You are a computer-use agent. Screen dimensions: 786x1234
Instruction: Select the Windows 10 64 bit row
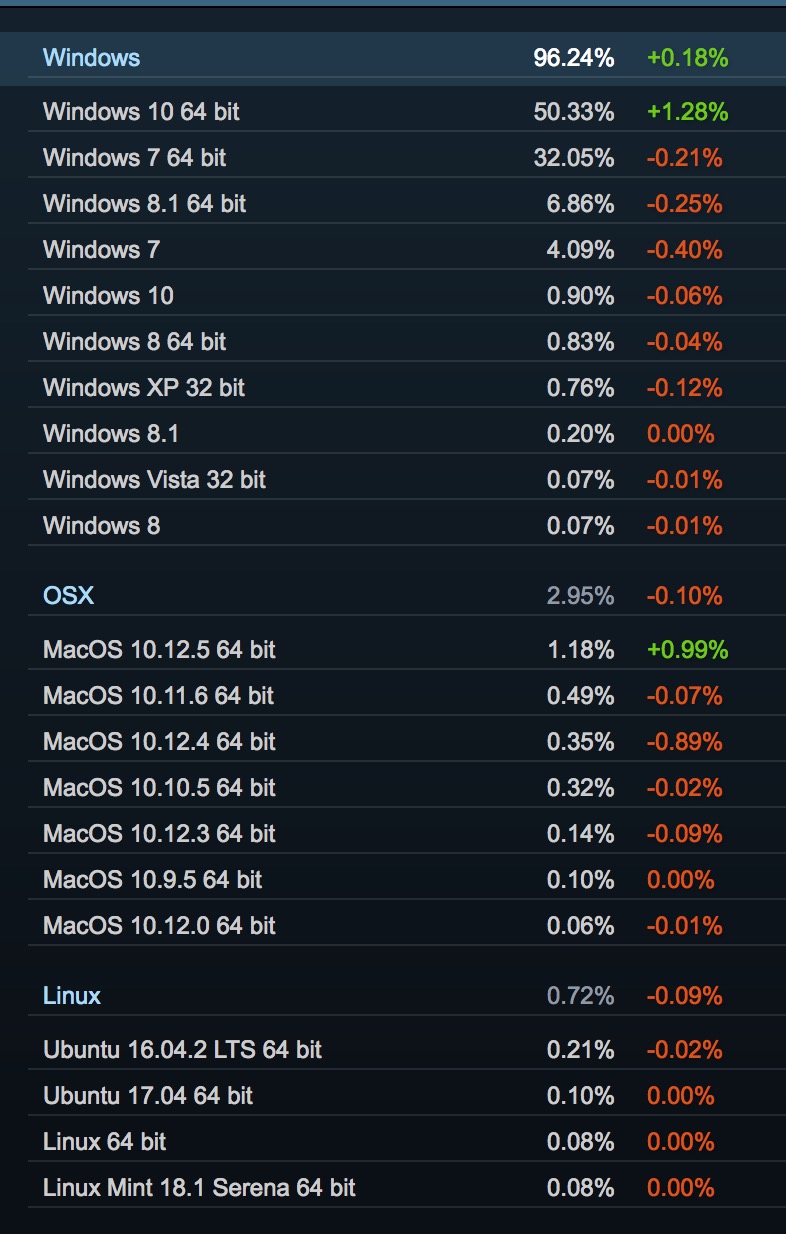click(141, 112)
